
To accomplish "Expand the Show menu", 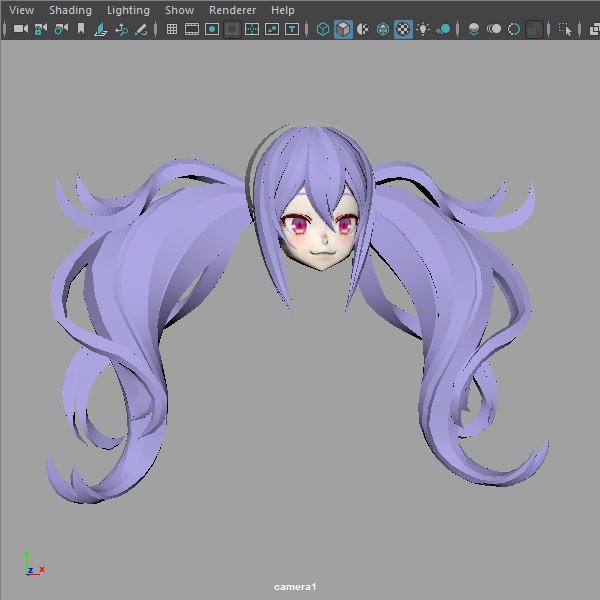I will [x=179, y=10].
